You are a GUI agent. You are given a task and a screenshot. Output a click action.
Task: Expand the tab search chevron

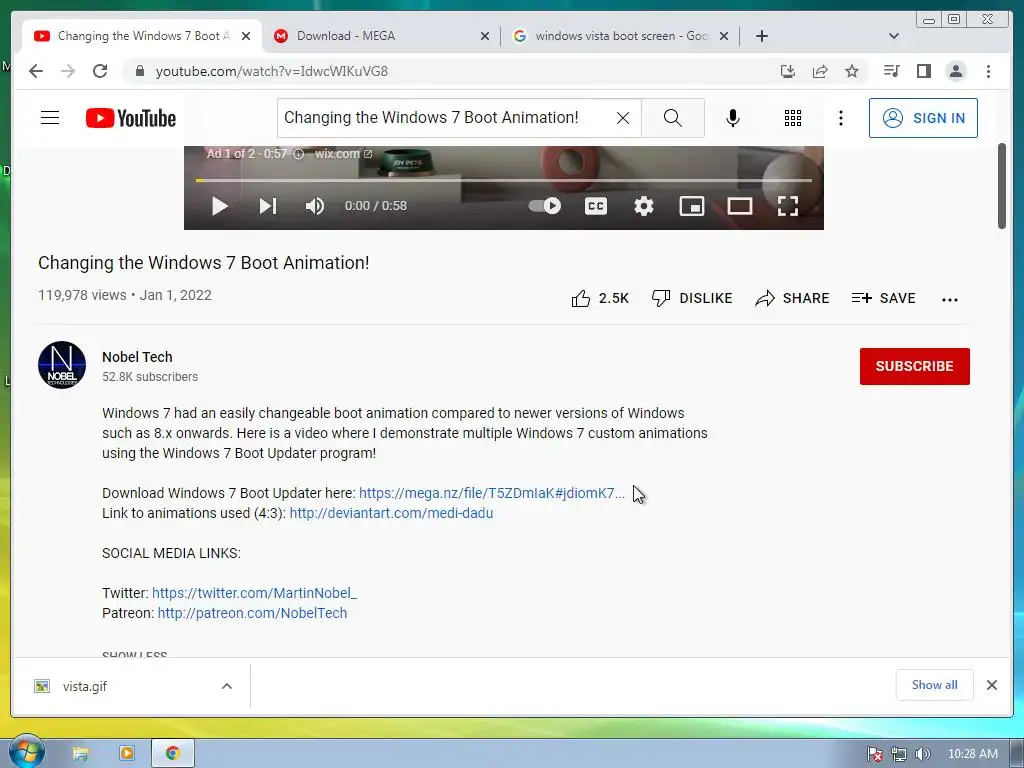point(894,36)
